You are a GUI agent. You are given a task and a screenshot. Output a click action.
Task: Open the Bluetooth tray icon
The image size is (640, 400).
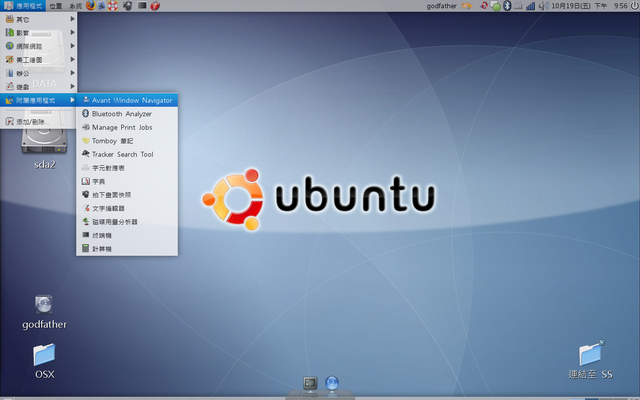coord(507,6)
